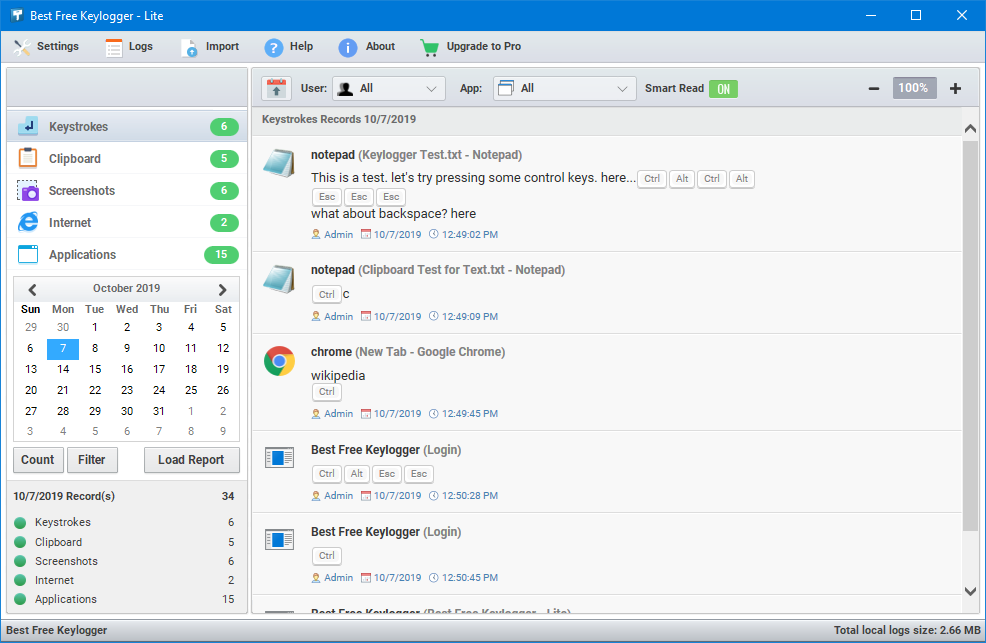Screen dimensions: 986x643
Task: Increase zoom with the plus control
Action: (x=955, y=88)
